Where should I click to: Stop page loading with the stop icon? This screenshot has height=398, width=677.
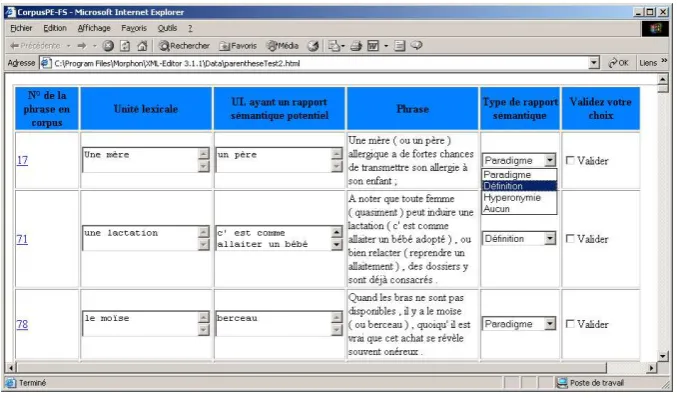(108, 45)
